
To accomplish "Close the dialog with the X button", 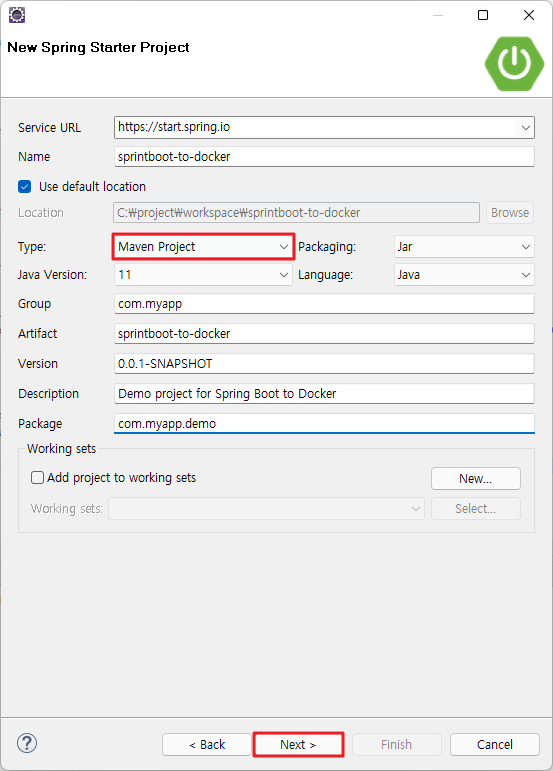I will 529,15.
